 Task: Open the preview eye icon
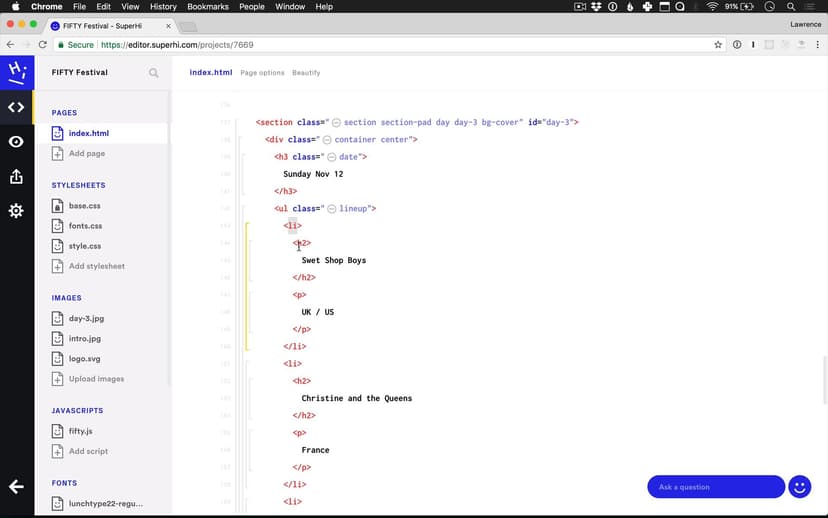click(x=16, y=142)
